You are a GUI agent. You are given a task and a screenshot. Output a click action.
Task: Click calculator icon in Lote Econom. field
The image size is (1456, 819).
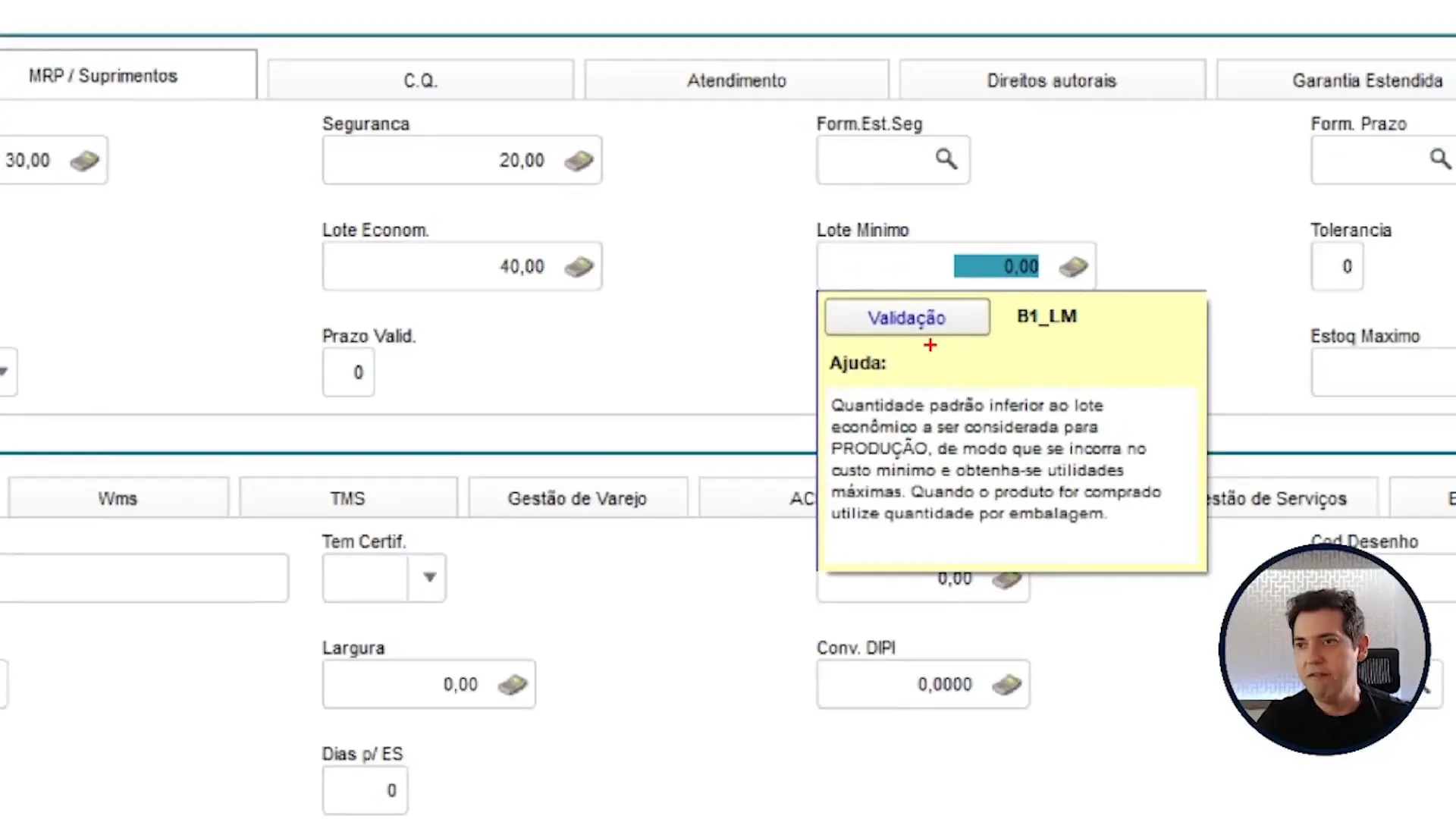tap(579, 266)
